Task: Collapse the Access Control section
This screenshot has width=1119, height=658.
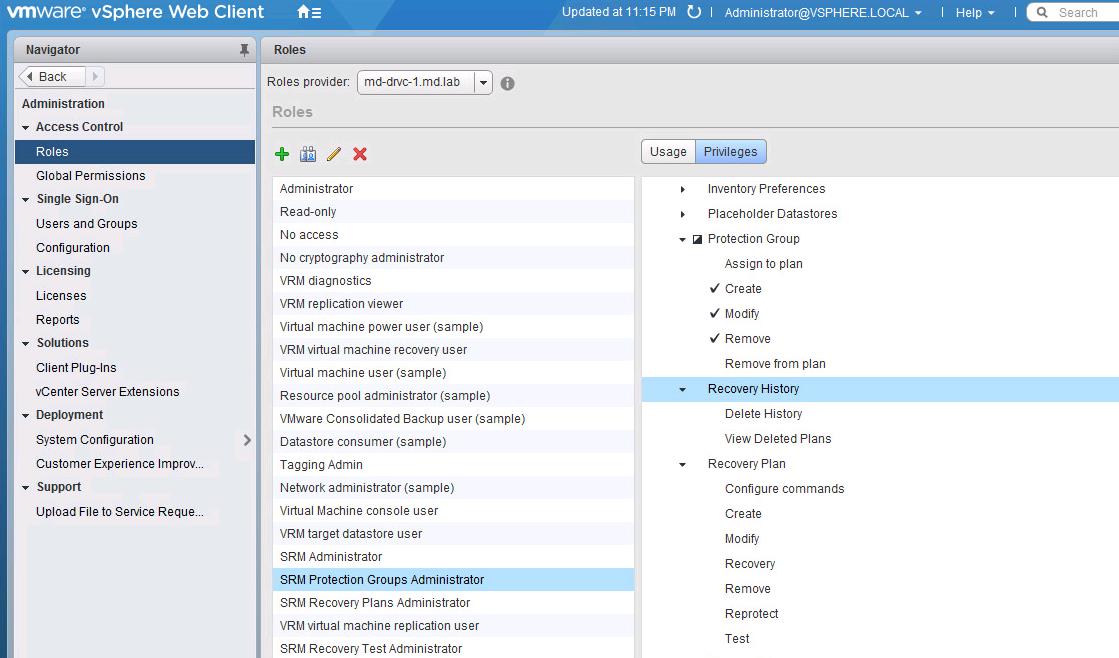Action: pyautogui.click(x=26, y=128)
